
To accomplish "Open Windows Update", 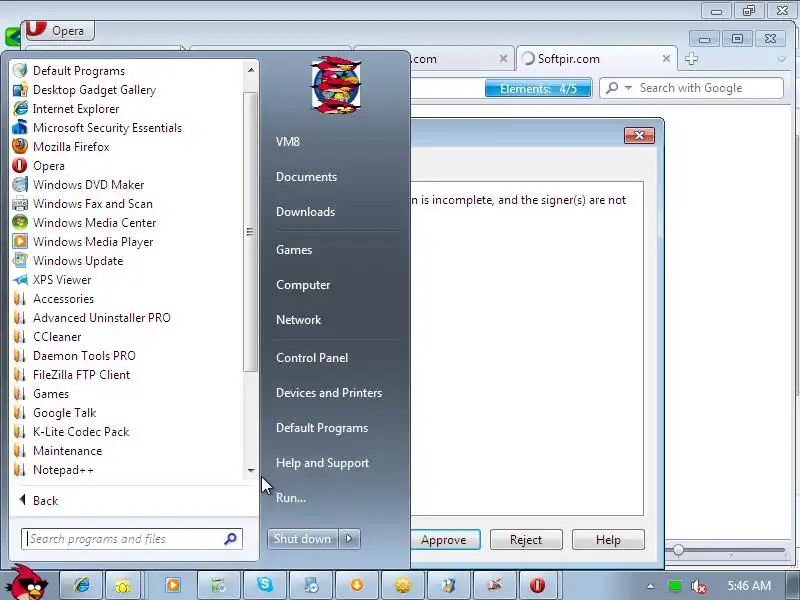I will pyautogui.click(x=78, y=261).
